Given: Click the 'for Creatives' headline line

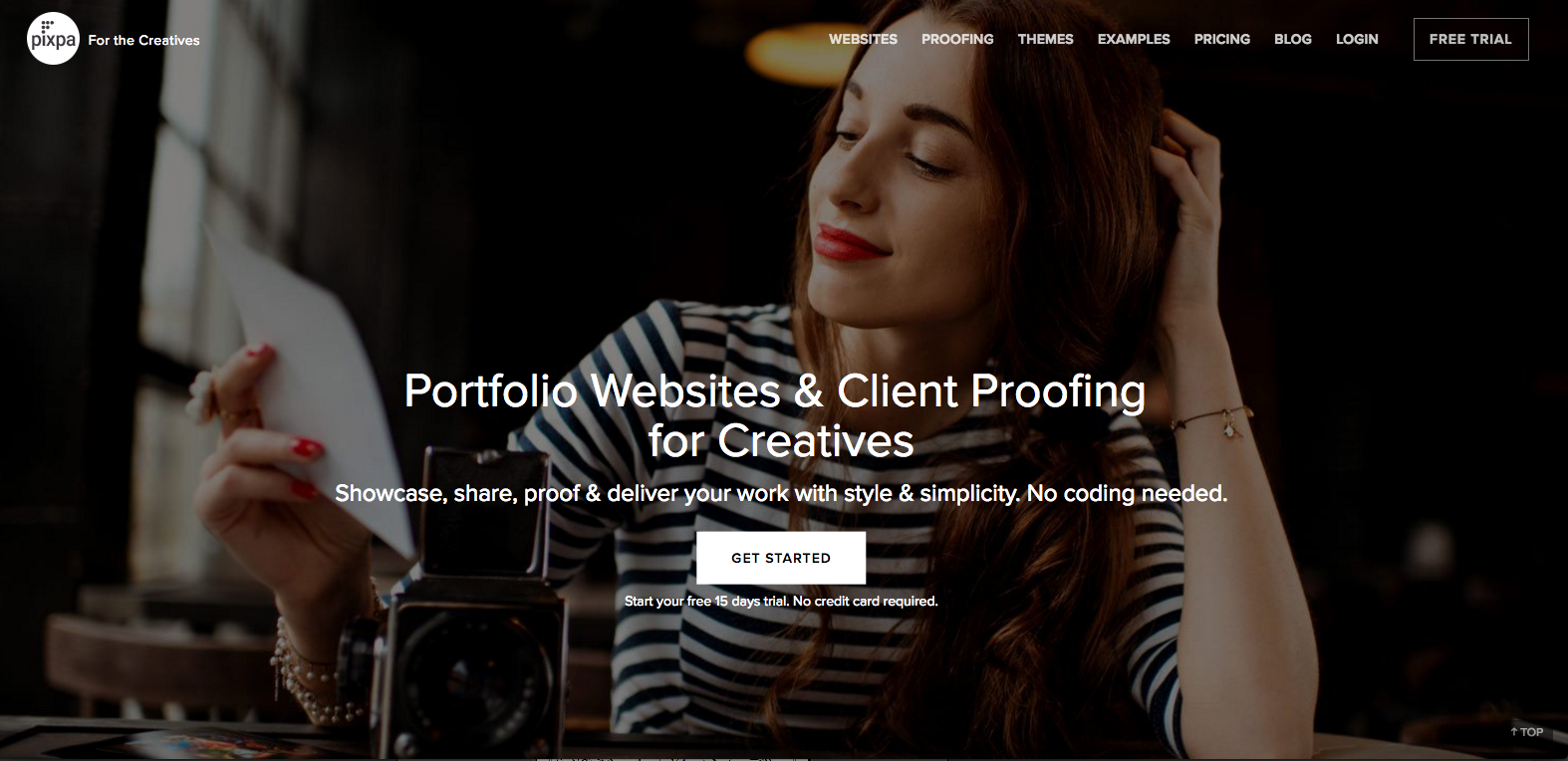Looking at the screenshot, I should click(781, 440).
